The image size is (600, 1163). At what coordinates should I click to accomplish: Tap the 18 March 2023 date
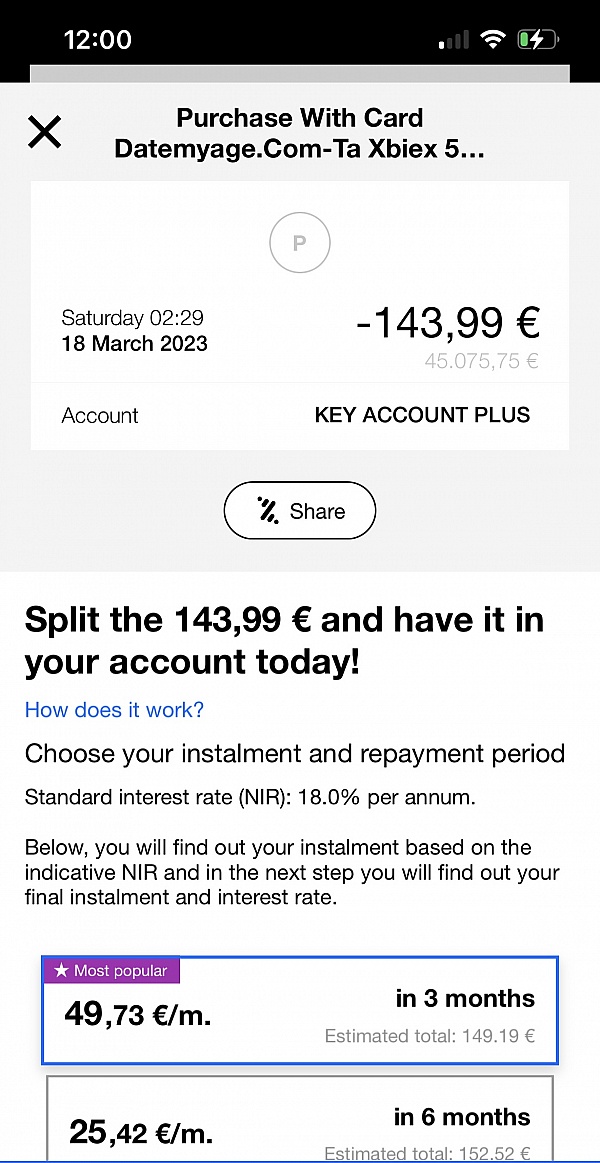(x=134, y=343)
